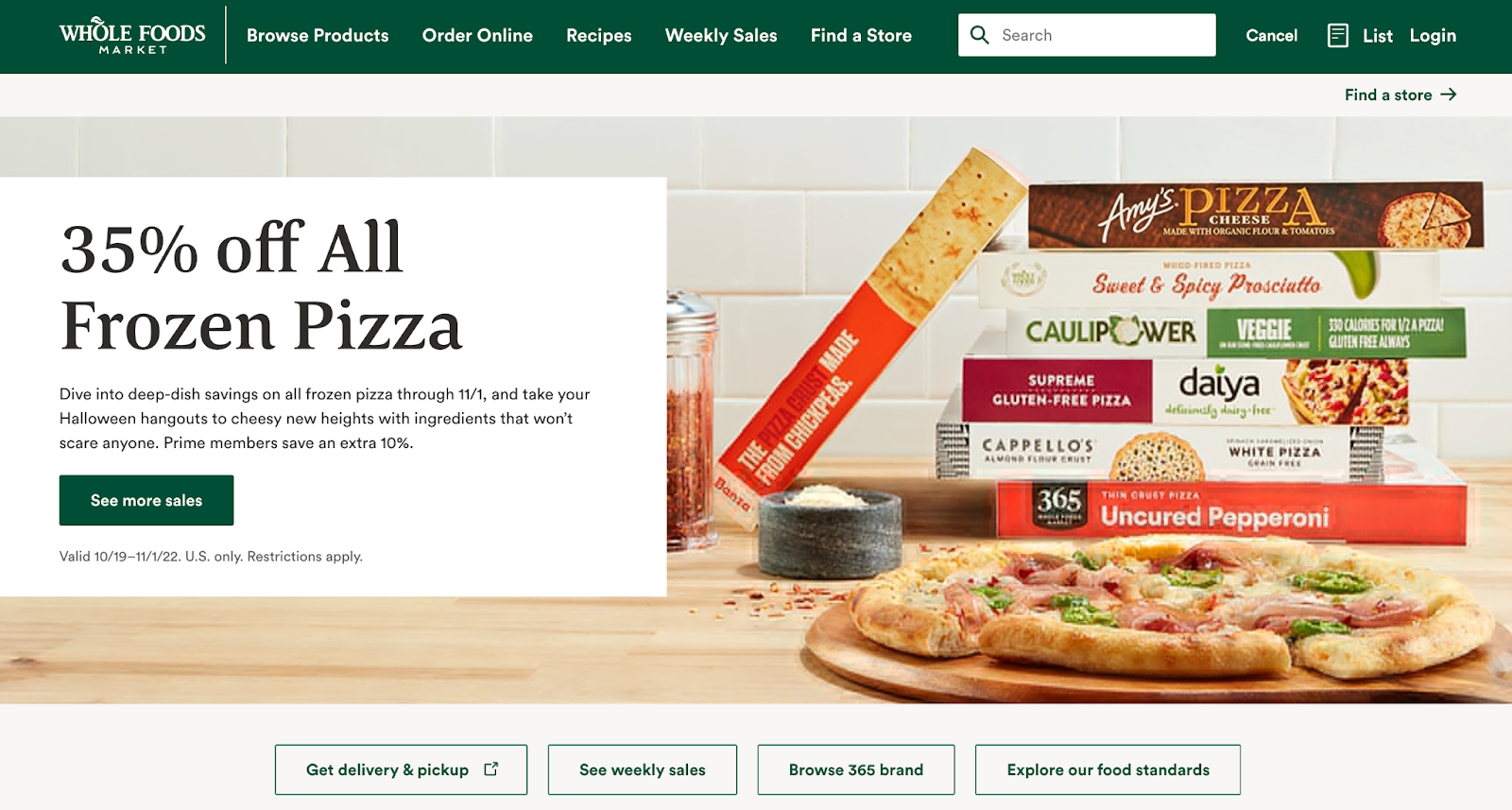Click the arrow next to Find a store
Screen dimensions: 1512x810
[1449, 95]
